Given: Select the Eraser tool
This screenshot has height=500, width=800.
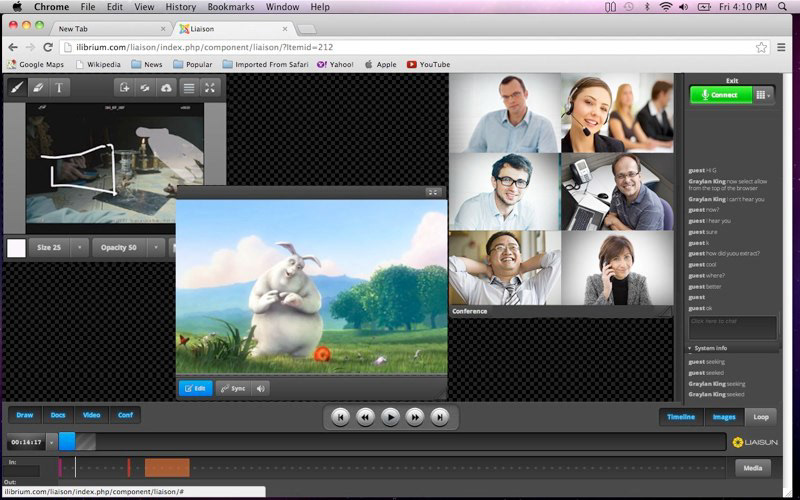Looking at the screenshot, I should [38, 88].
